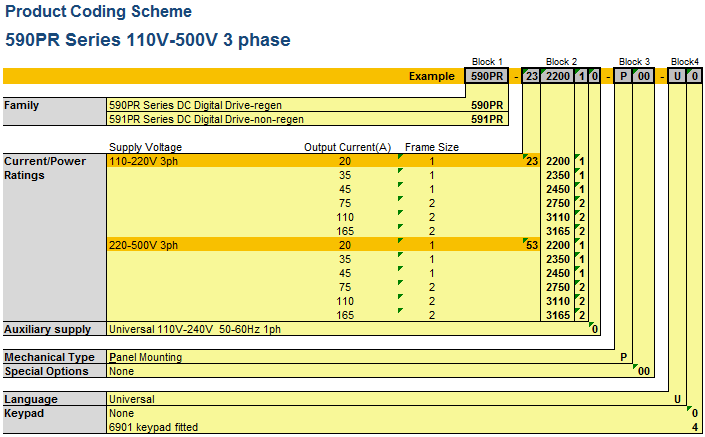Select code 2200 in the 110-220V 3ph row
The image size is (705, 437).
558,161
